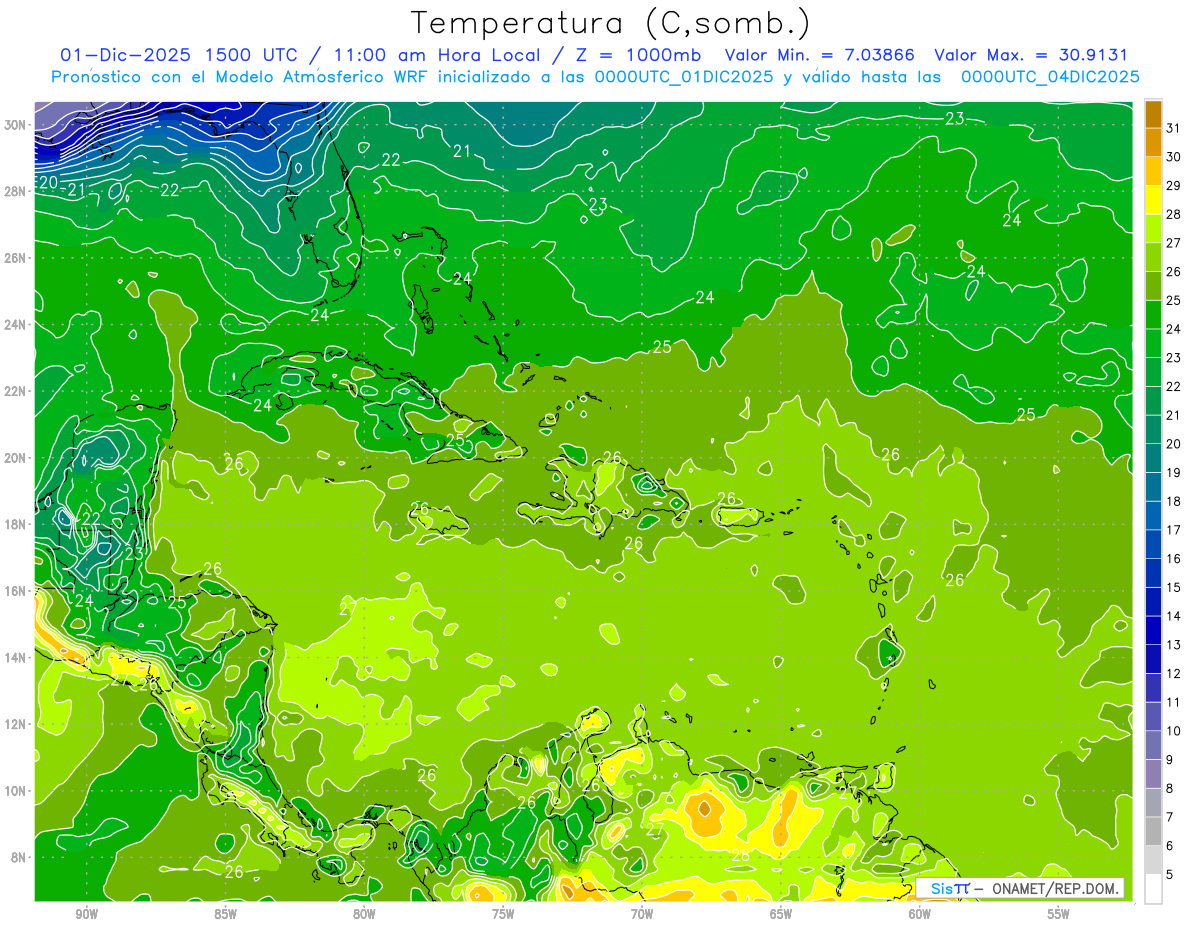
Task: Select the 55W longitude axis label
Action: pos(1059,914)
